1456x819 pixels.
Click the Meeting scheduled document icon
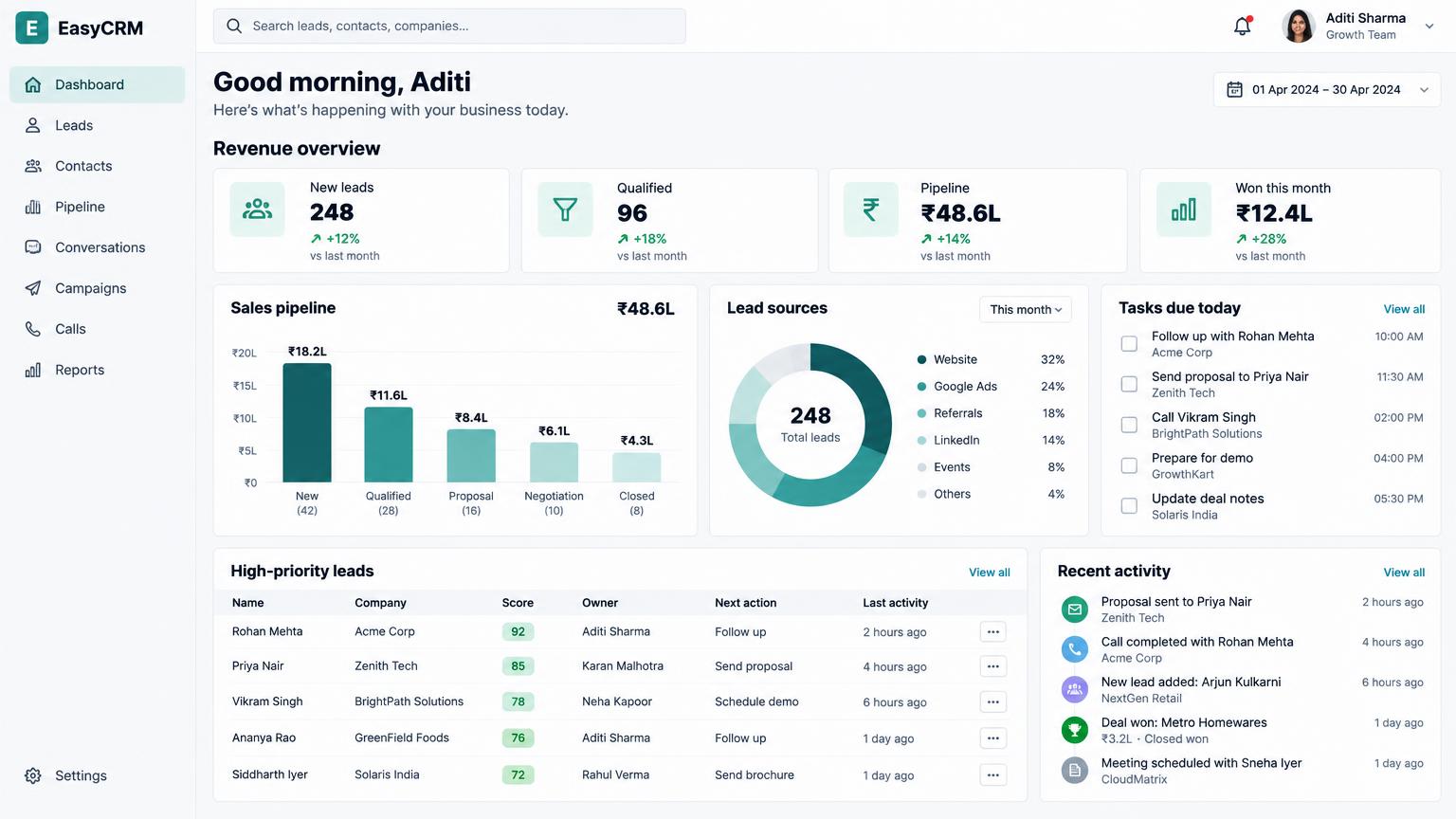coord(1074,771)
